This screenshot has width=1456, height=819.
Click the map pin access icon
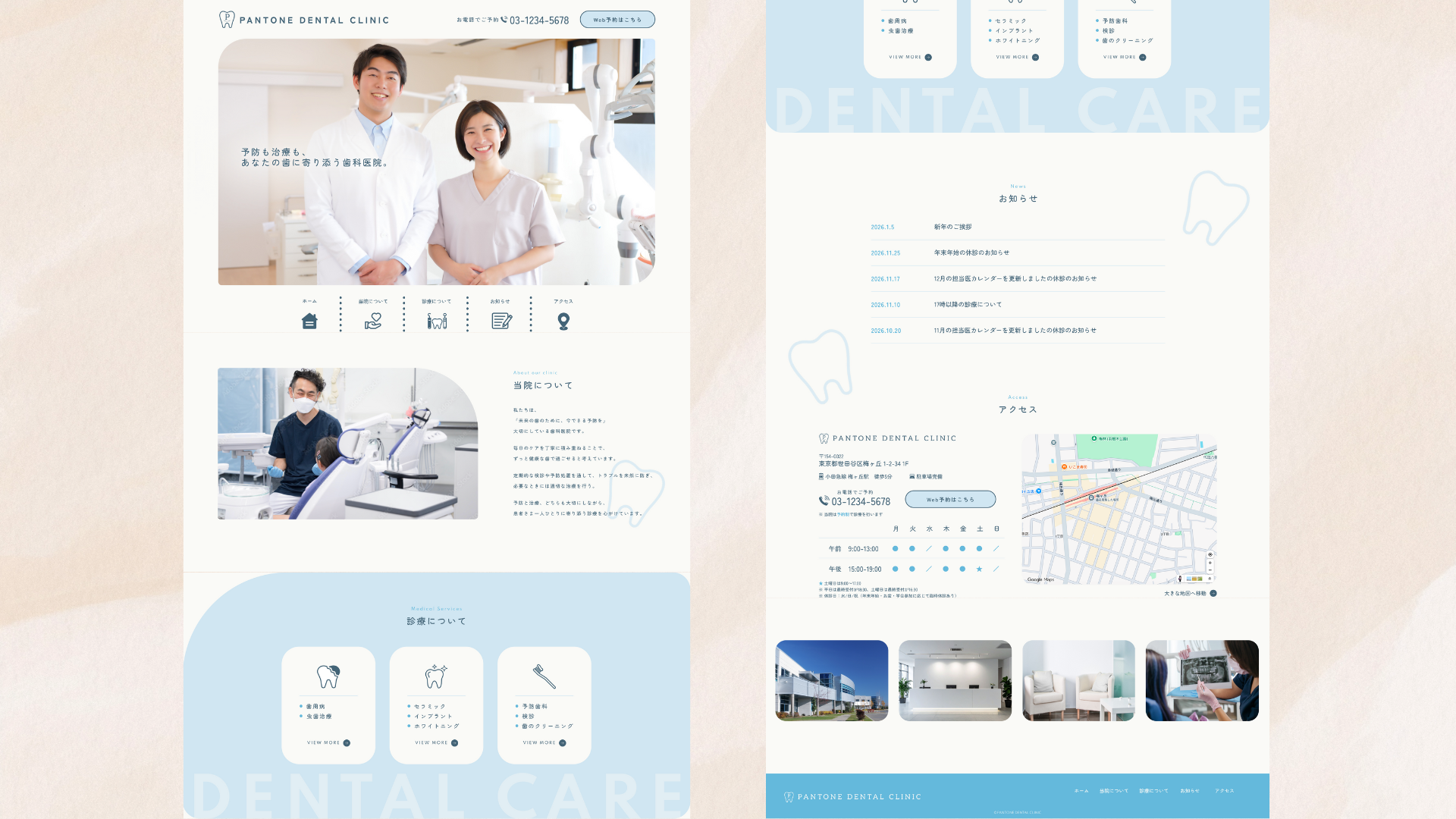pyautogui.click(x=563, y=321)
